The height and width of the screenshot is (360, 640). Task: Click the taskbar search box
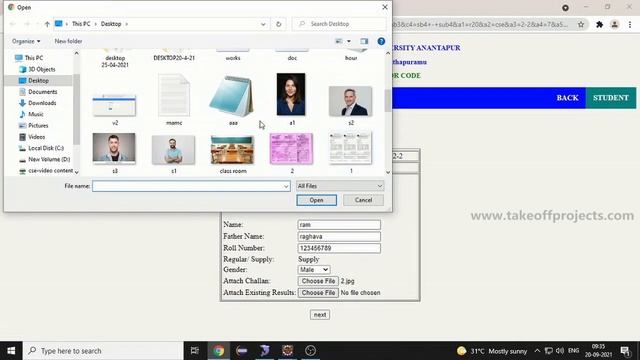point(103,351)
